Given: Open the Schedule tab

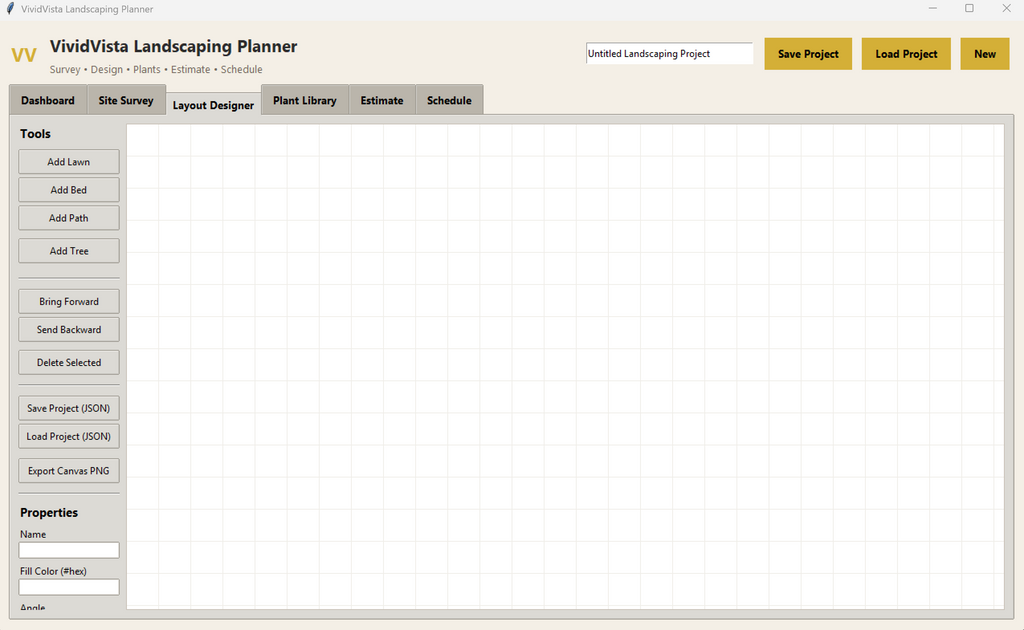Looking at the screenshot, I should (x=449, y=100).
